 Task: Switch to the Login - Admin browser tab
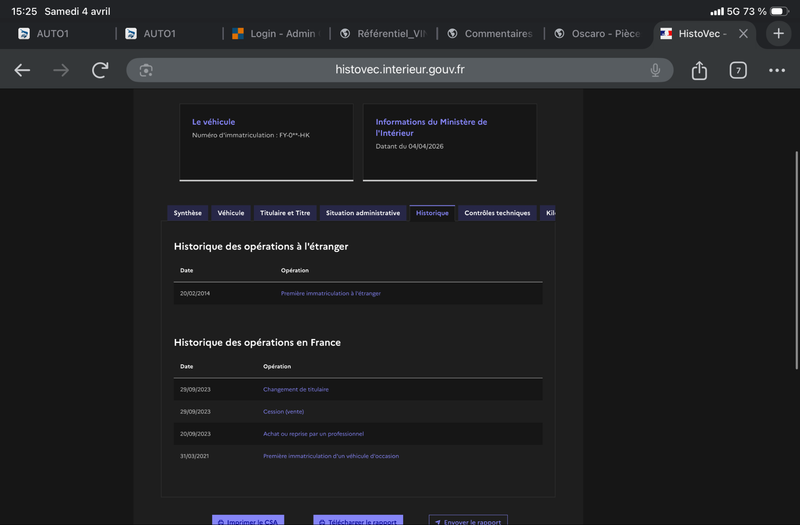pos(281,33)
